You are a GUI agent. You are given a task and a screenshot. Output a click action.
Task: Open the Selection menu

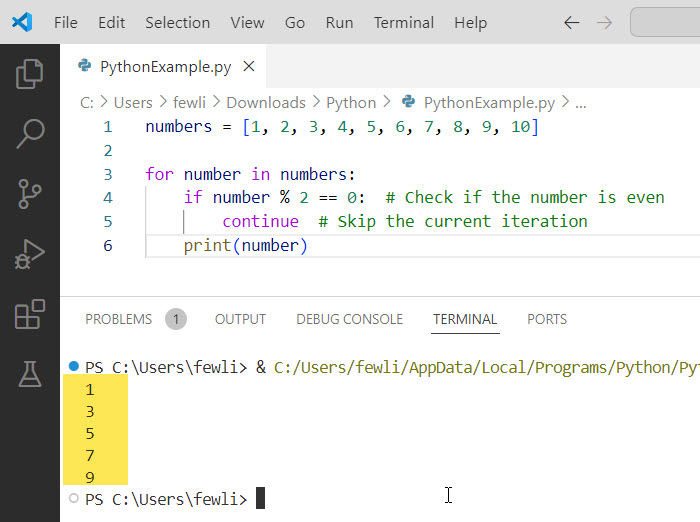point(177,22)
